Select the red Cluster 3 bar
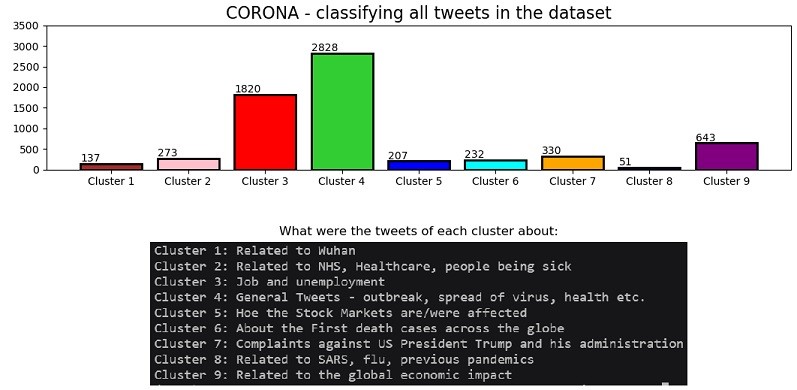The height and width of the screenshot is (390, 797). 265,132
